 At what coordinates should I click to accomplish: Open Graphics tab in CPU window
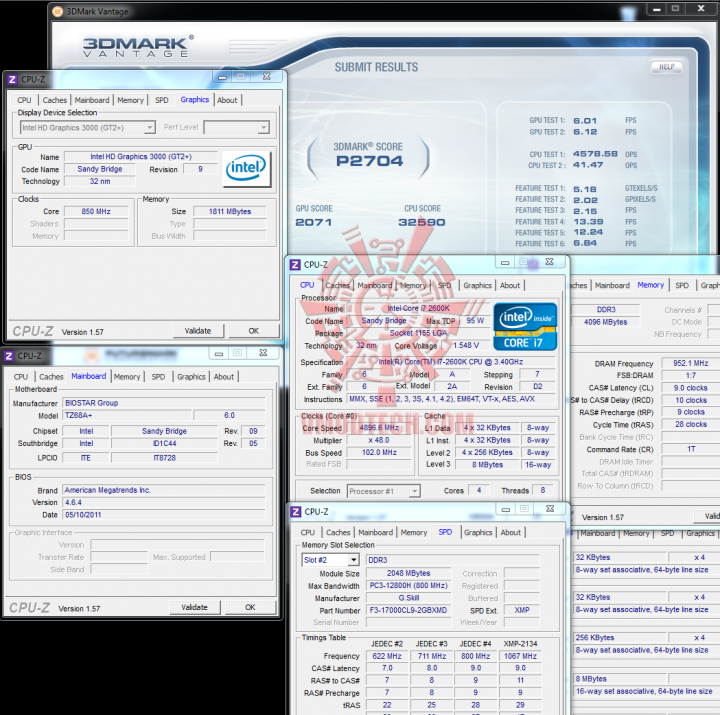click(478, 285)
